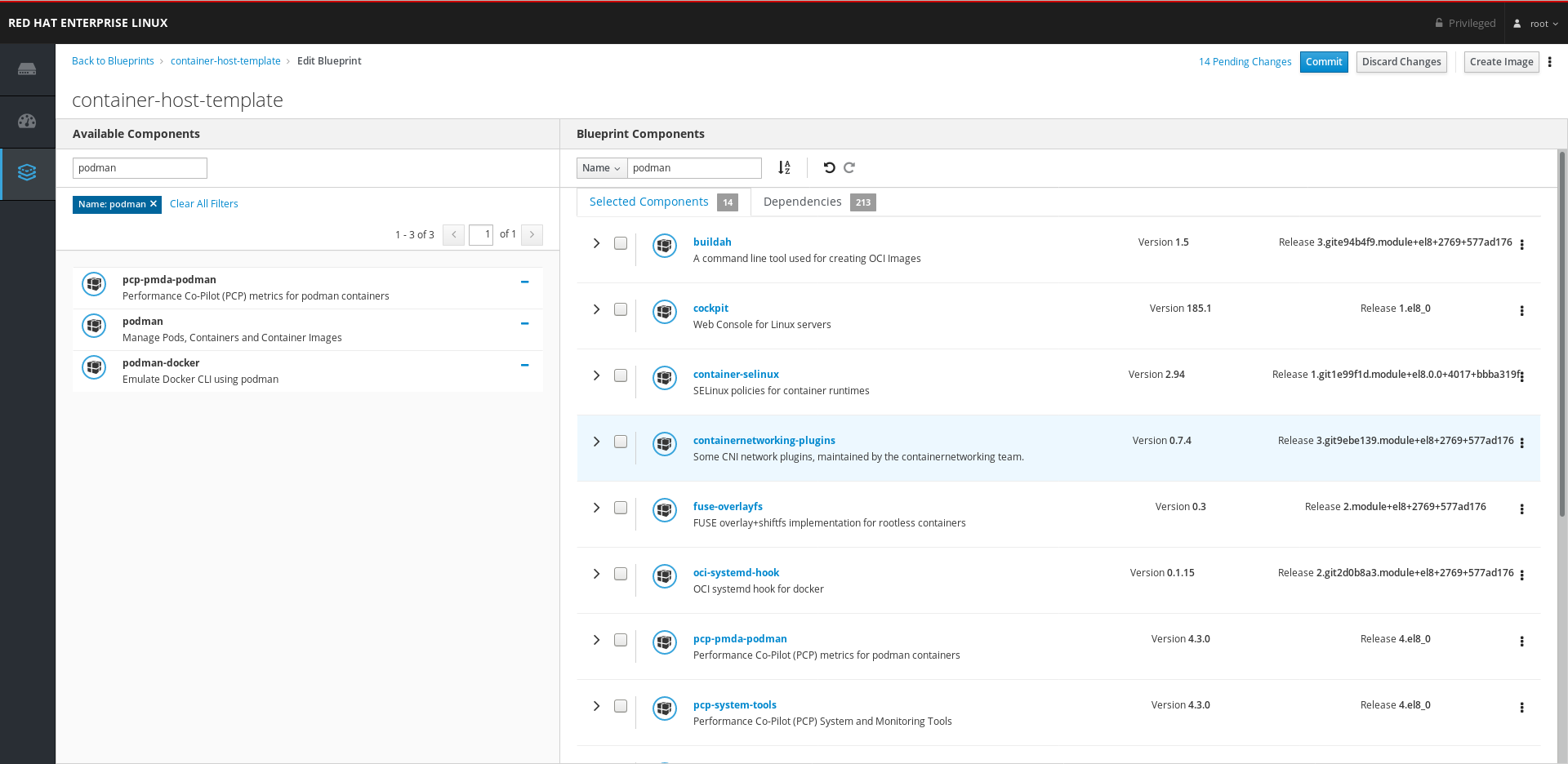Viewport: 1568px width, 764px height.
Task: Click Discard Changes button
Action: click(1401, 62)
